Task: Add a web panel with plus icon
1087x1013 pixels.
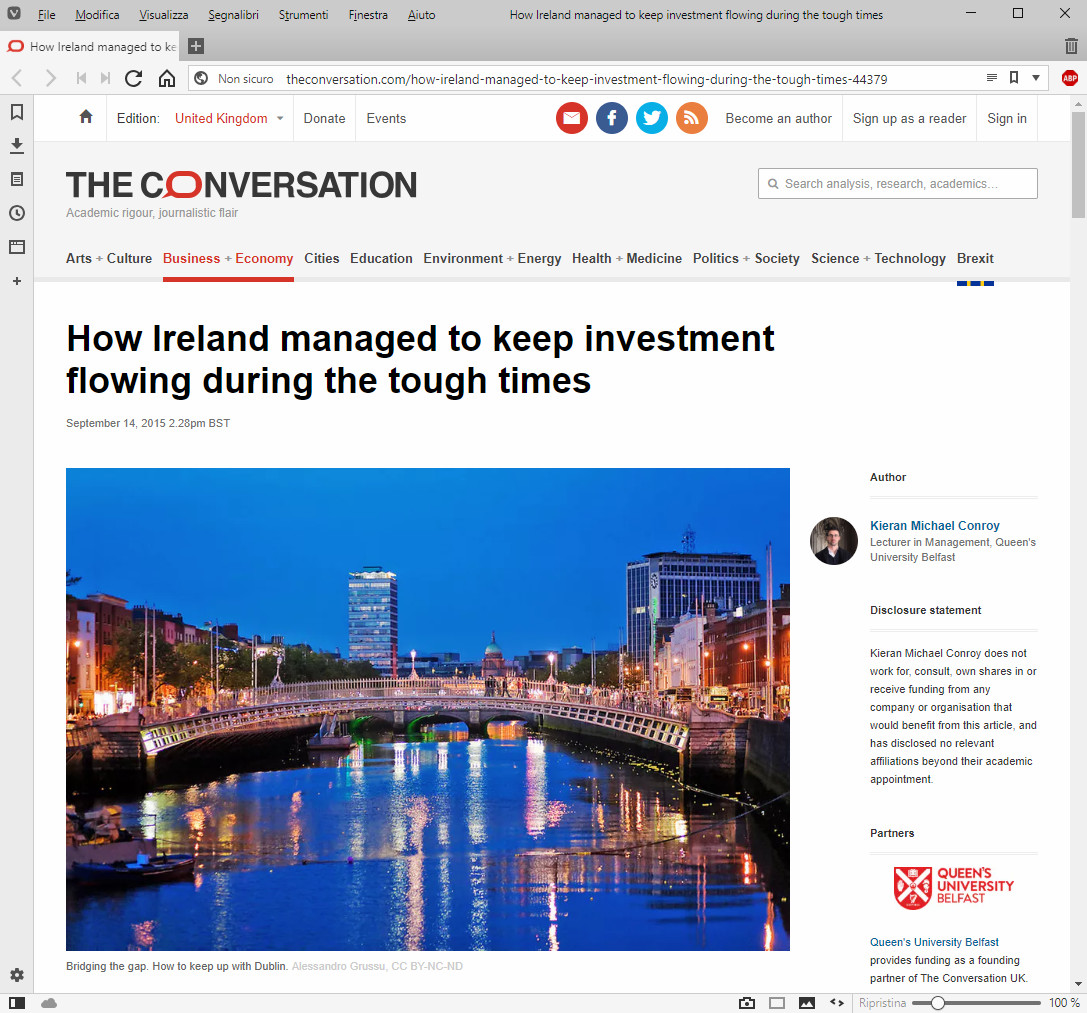Action: click(17, 281)
